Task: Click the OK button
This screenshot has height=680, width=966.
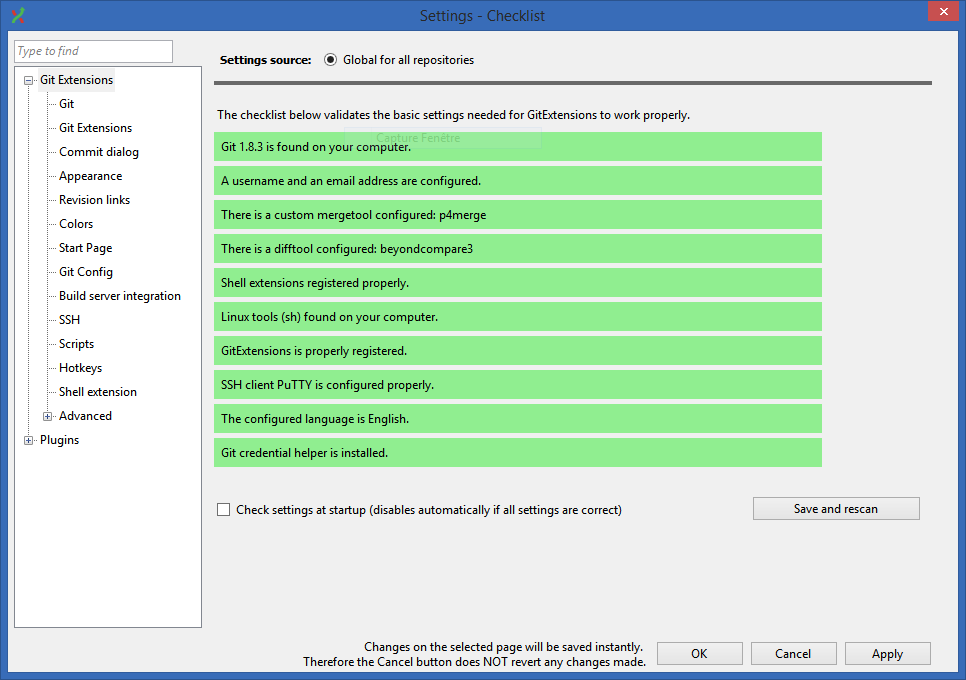Action: pyautogui.click(x=699, y=654)
